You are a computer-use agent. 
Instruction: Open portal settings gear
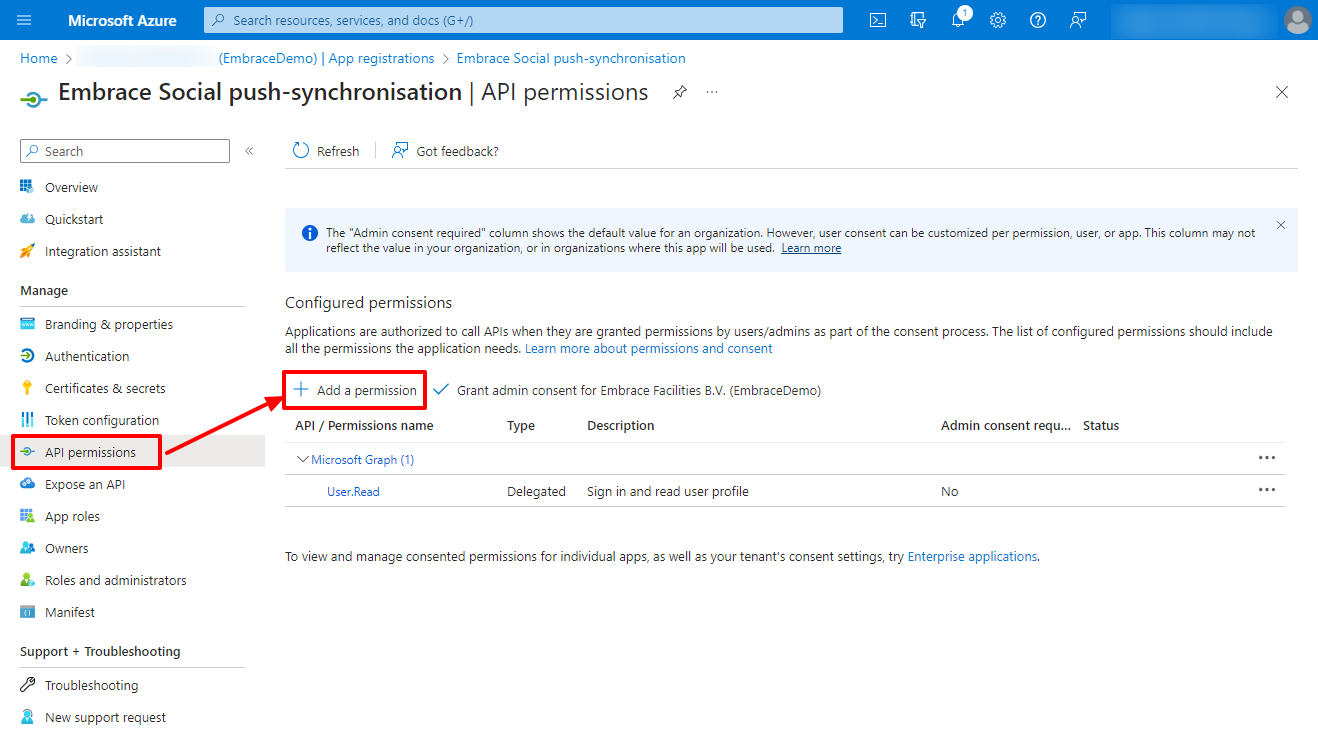click(998, 20)
